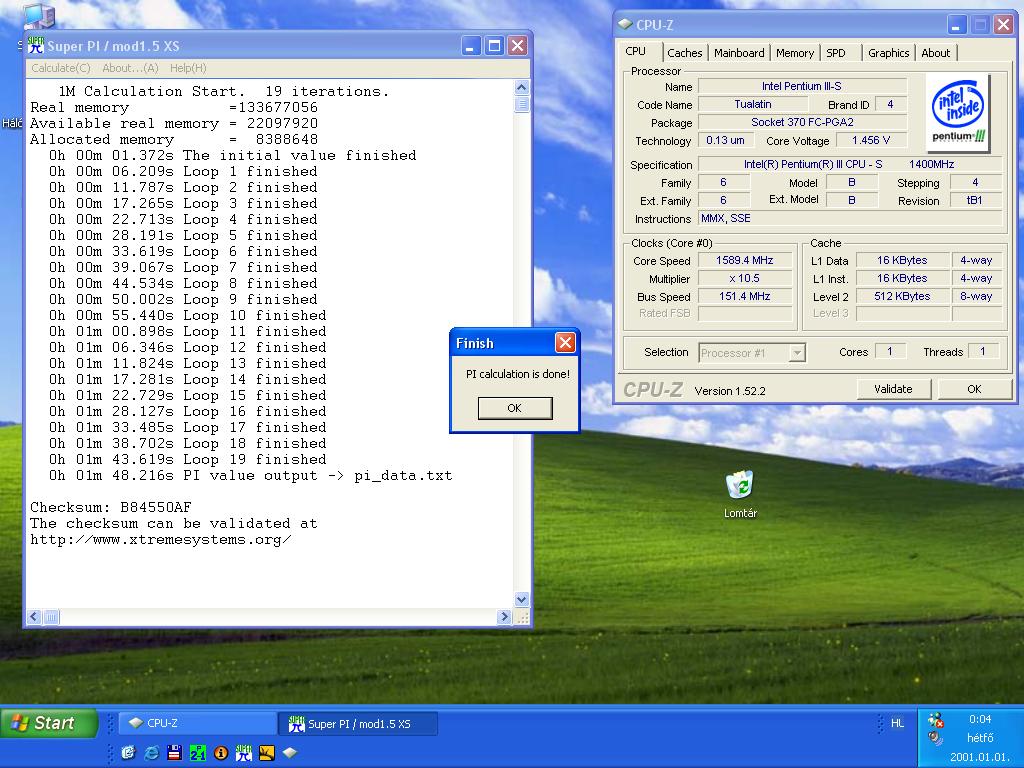This screenshot has height=768, width=1024.
Task: Click the Start button
Action: click(x=50, y=723)
